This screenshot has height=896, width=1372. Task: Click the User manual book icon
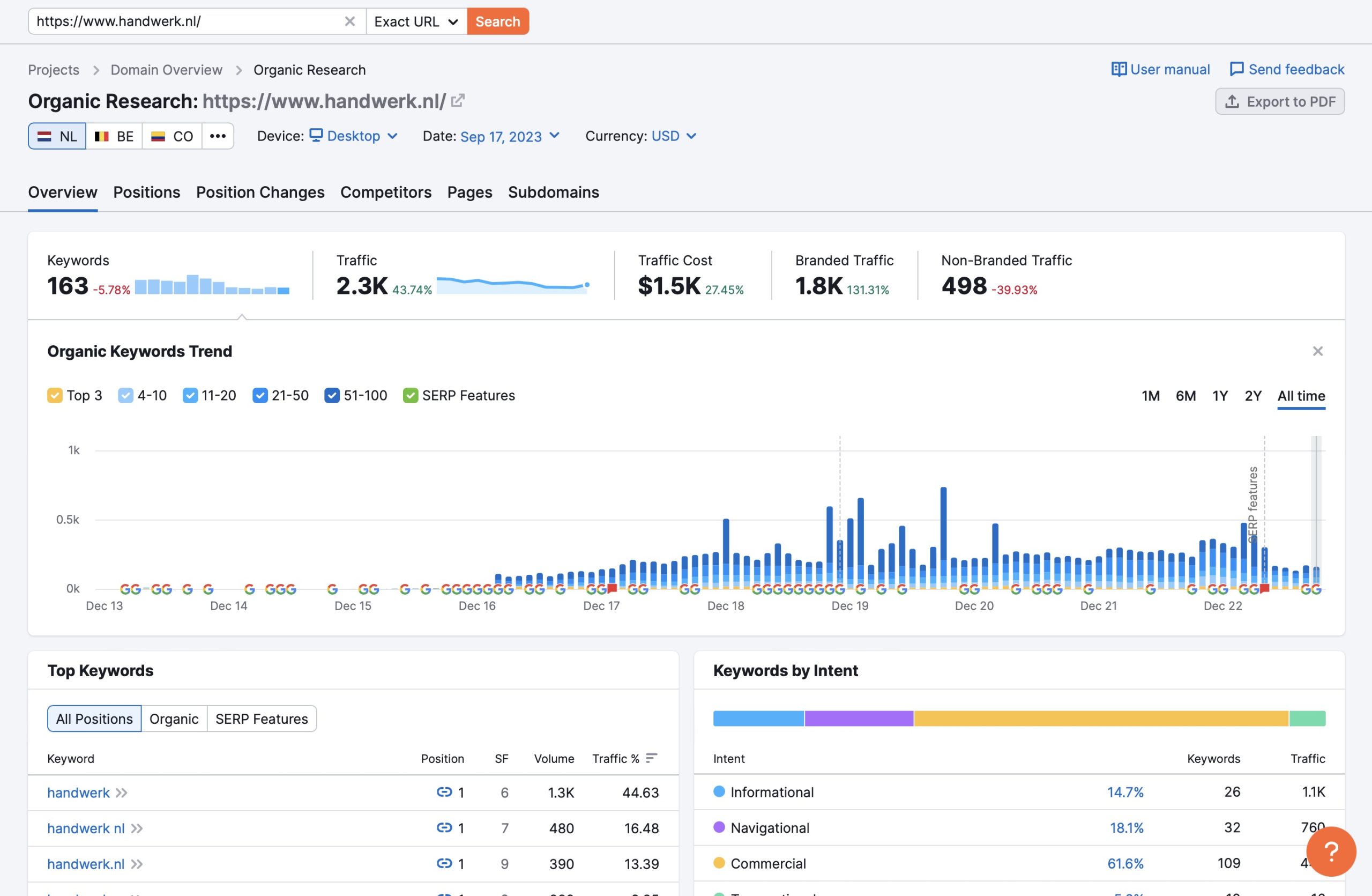pyautogui.click(x=1119, y=69)
